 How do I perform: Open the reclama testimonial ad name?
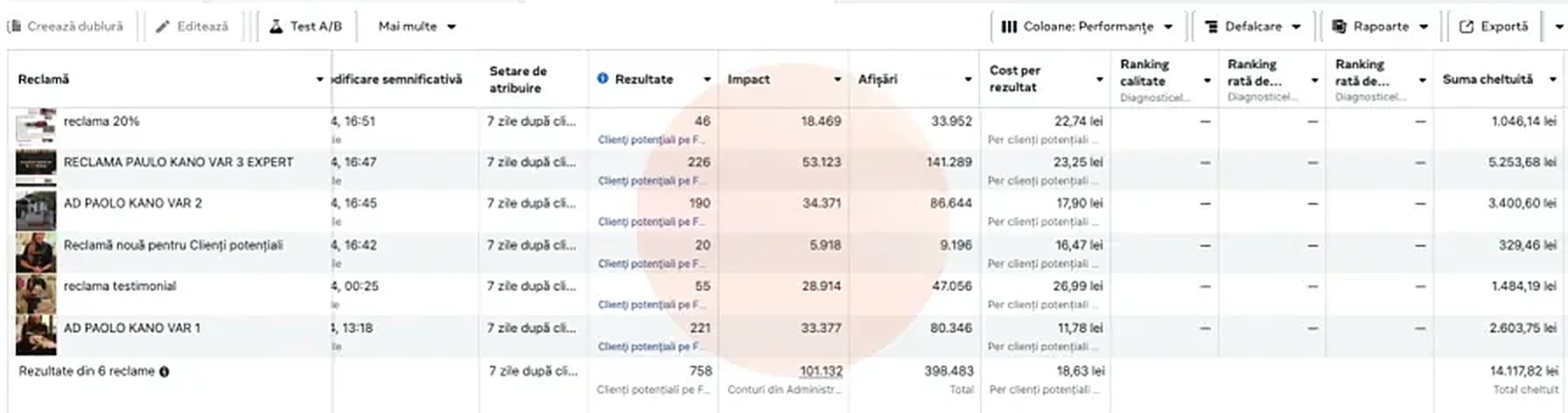coord(120,286)
